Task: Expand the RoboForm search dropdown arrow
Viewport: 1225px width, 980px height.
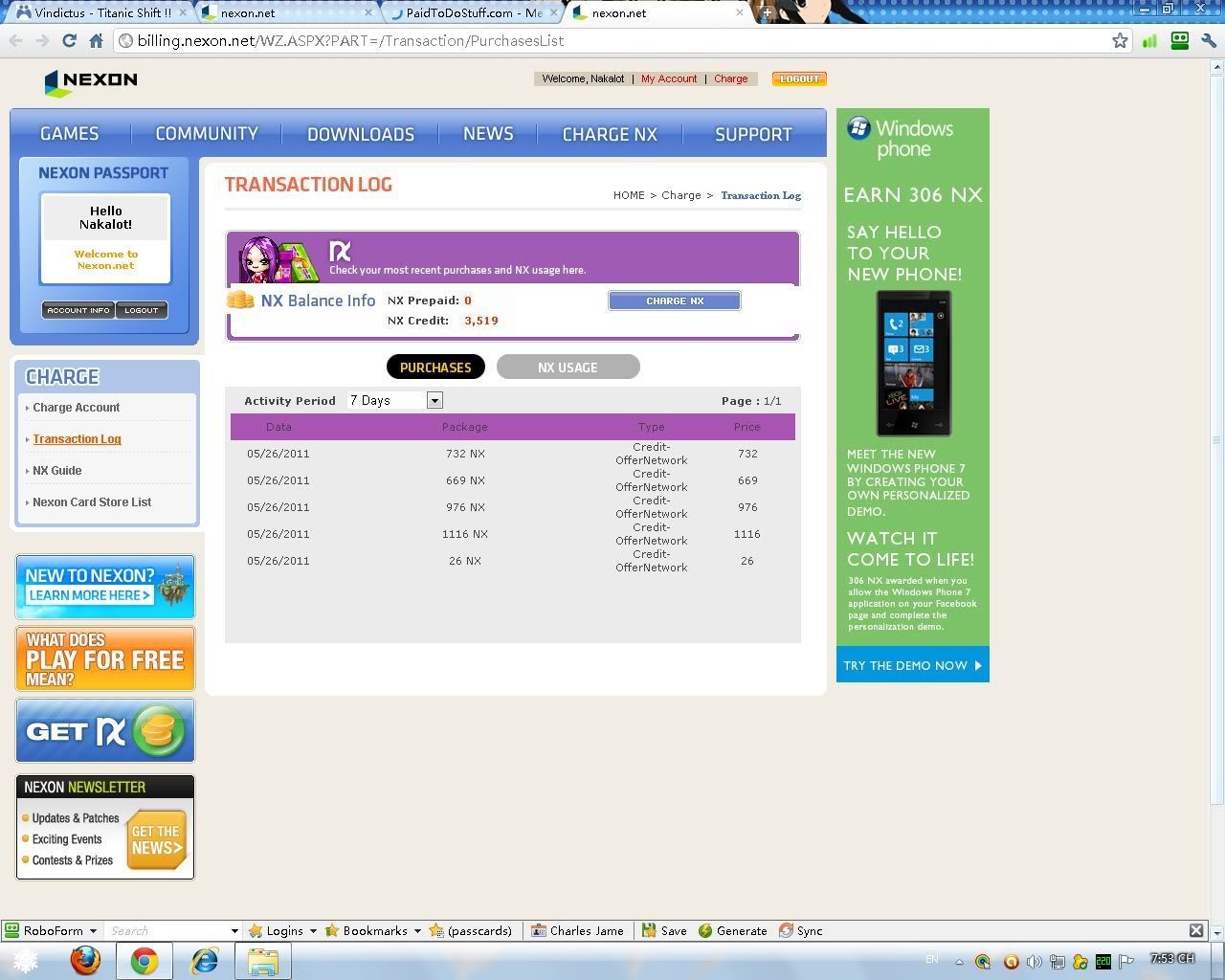Action: (234, 930)
